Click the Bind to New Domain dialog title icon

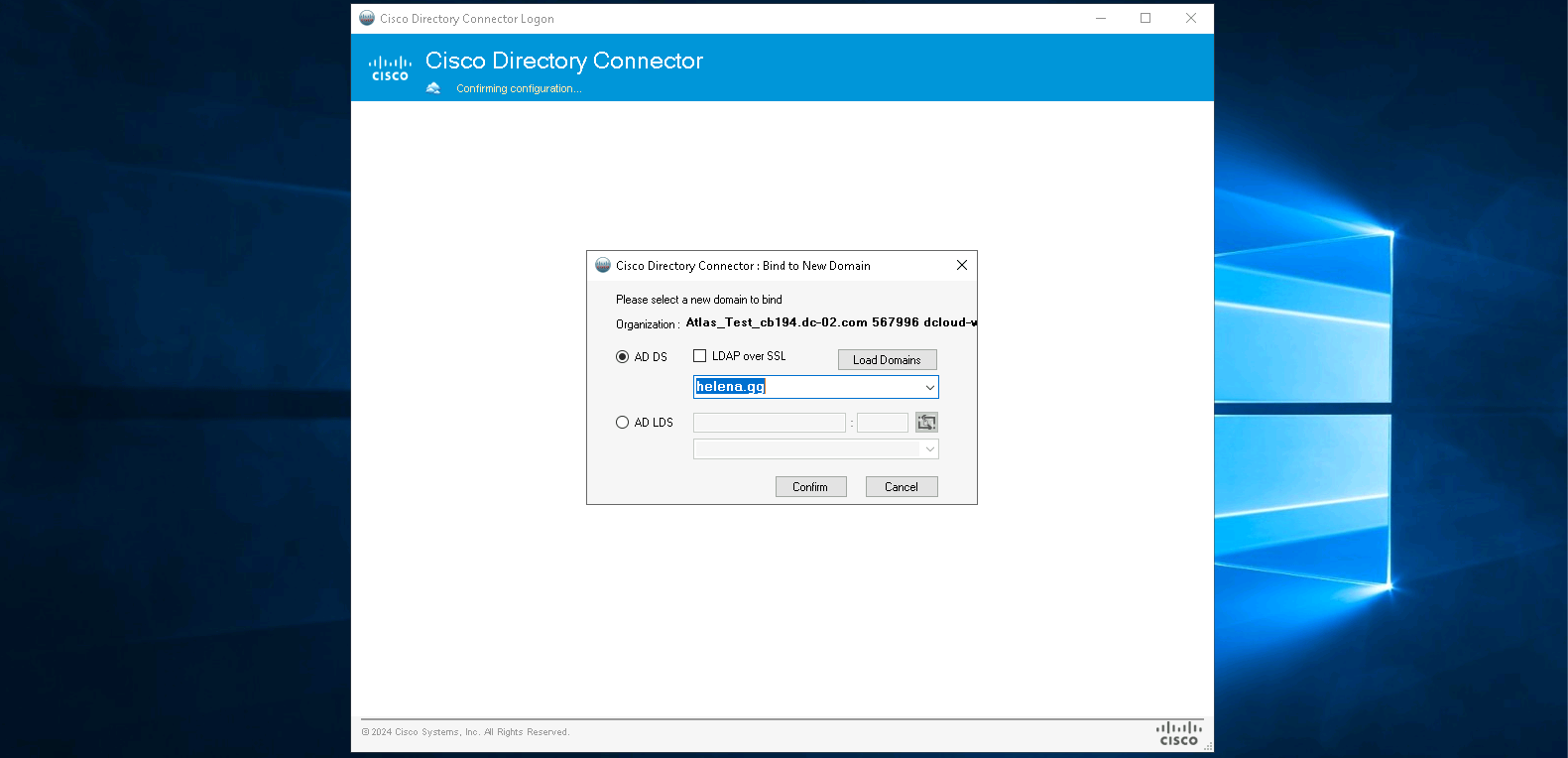(x=603, y=266)
